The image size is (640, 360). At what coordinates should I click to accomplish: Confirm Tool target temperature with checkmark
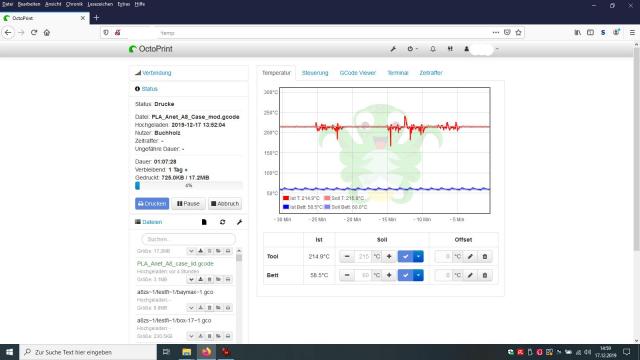(405, 256)
